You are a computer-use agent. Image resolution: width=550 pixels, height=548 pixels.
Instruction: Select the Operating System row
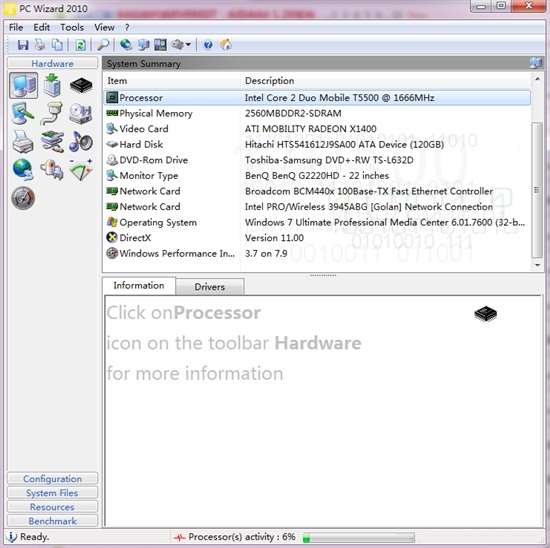coord(317,222)
